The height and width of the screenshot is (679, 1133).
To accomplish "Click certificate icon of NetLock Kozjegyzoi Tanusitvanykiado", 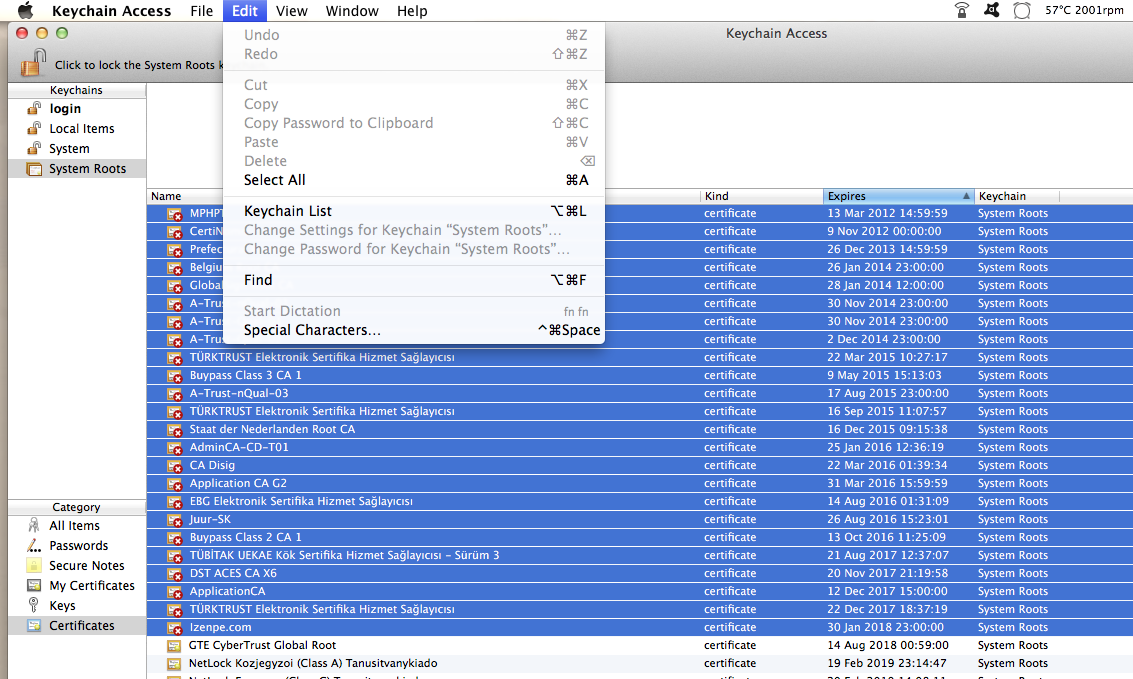I will point(173,664).
